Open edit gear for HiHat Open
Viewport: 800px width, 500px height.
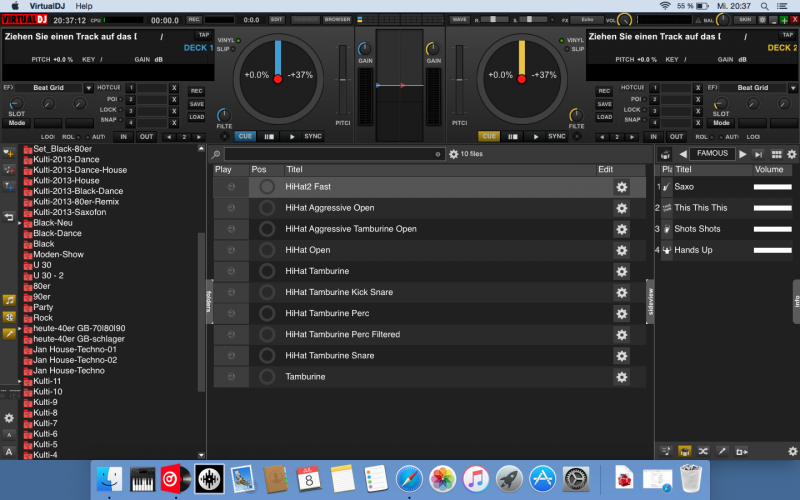pyautogui.click(x=621, y=250)
